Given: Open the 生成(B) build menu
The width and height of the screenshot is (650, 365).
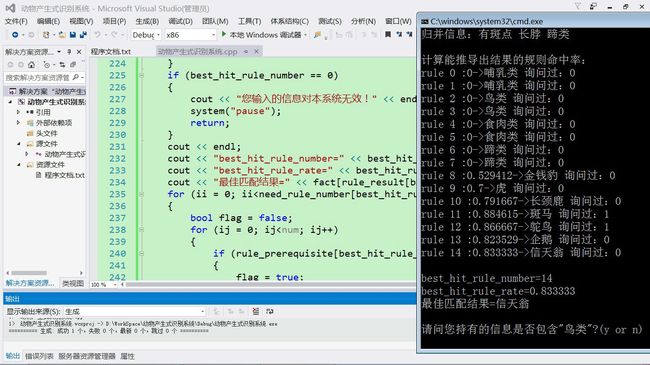Looking at the screenshot, I should click(147, 21).
